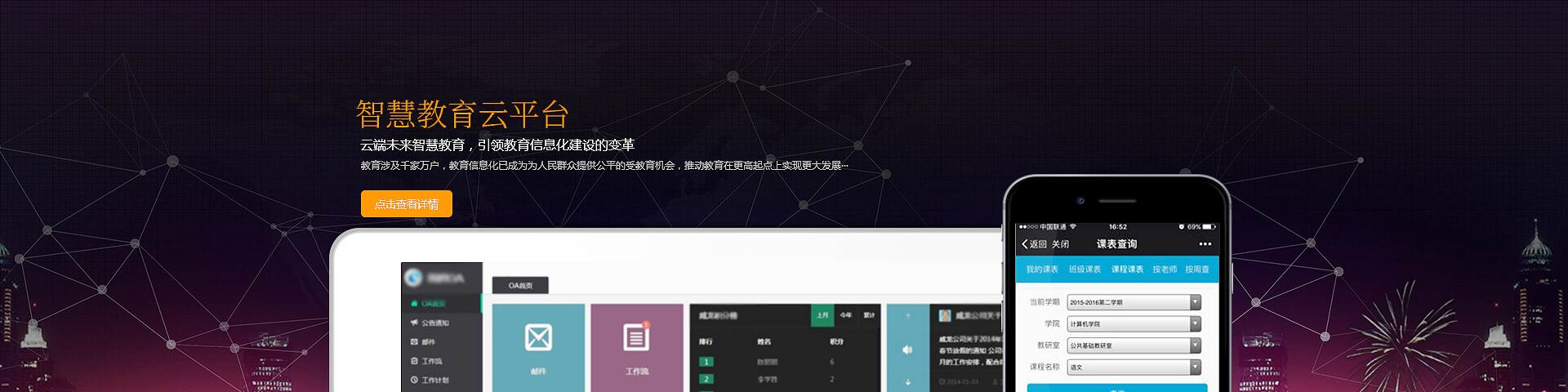Click the down arrow in notice panel
Screen dimensions: 1568x392
click(x=907, y=381)
